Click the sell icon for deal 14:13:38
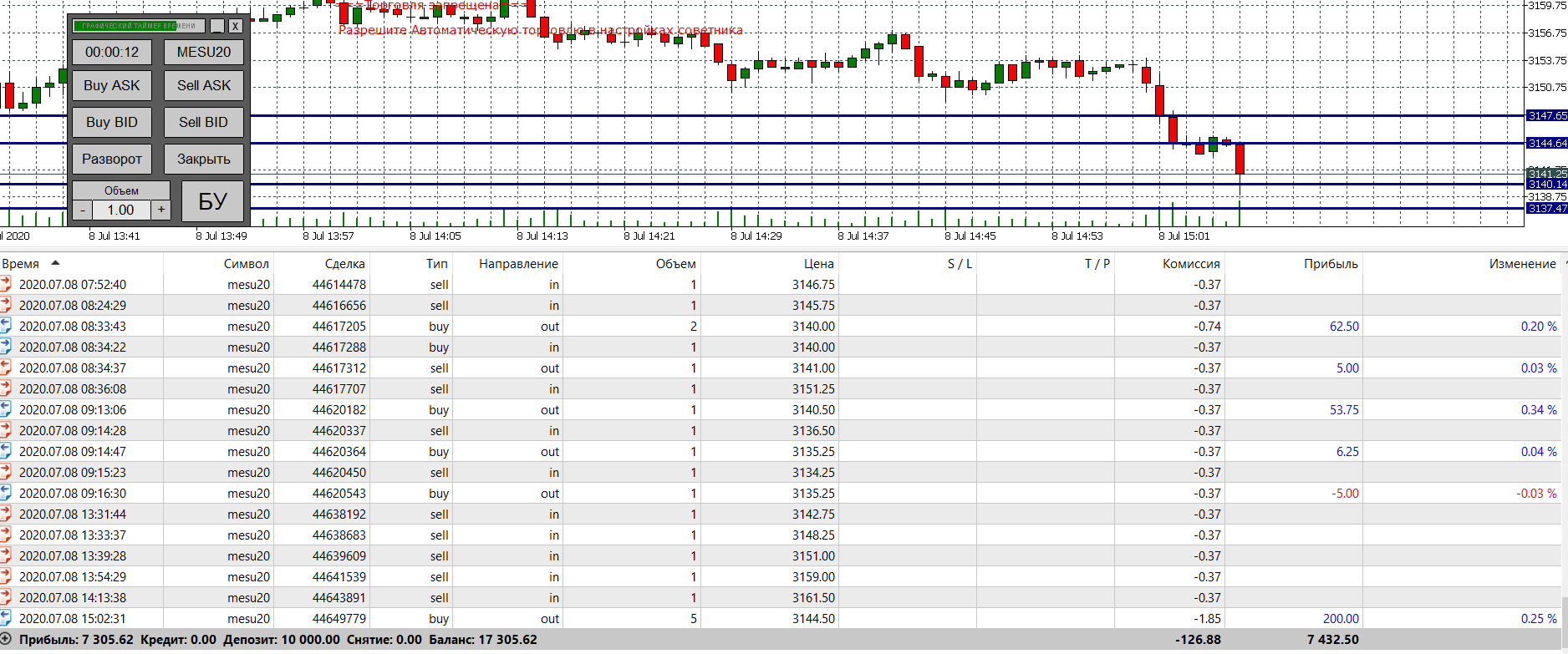 coord(6,597)
